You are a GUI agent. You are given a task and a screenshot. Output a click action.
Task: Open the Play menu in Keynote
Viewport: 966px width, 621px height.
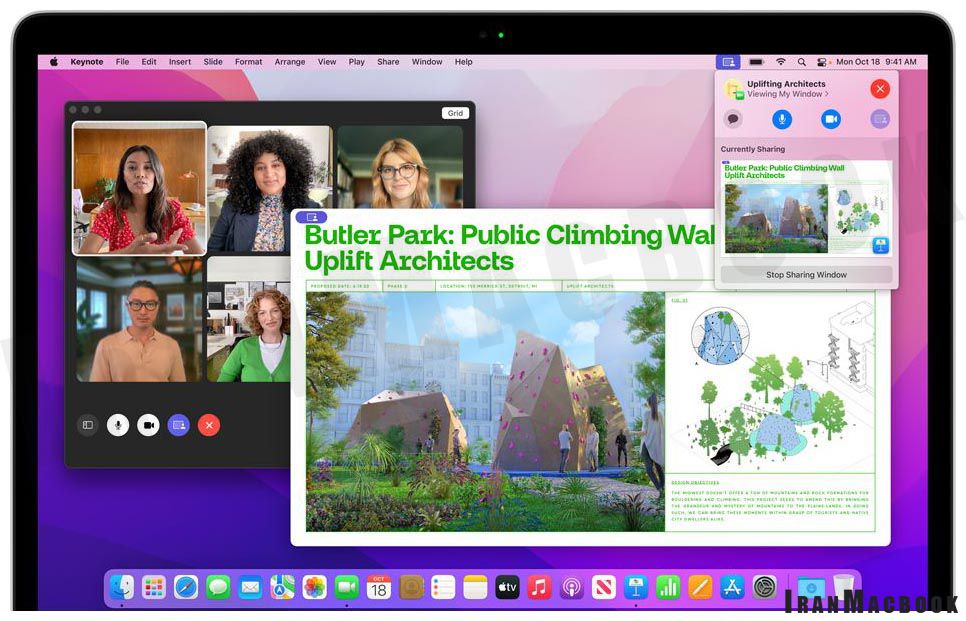tap(356, 61)
